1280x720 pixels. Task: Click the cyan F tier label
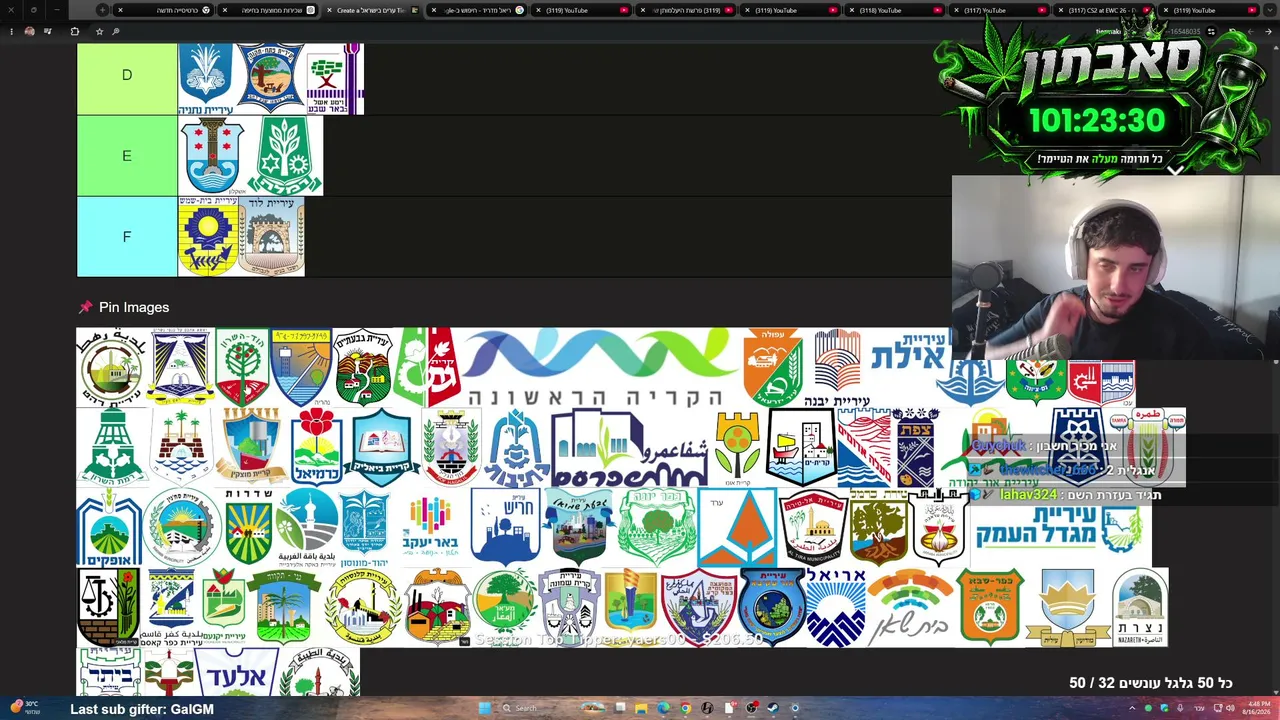(x=127, y=237)
